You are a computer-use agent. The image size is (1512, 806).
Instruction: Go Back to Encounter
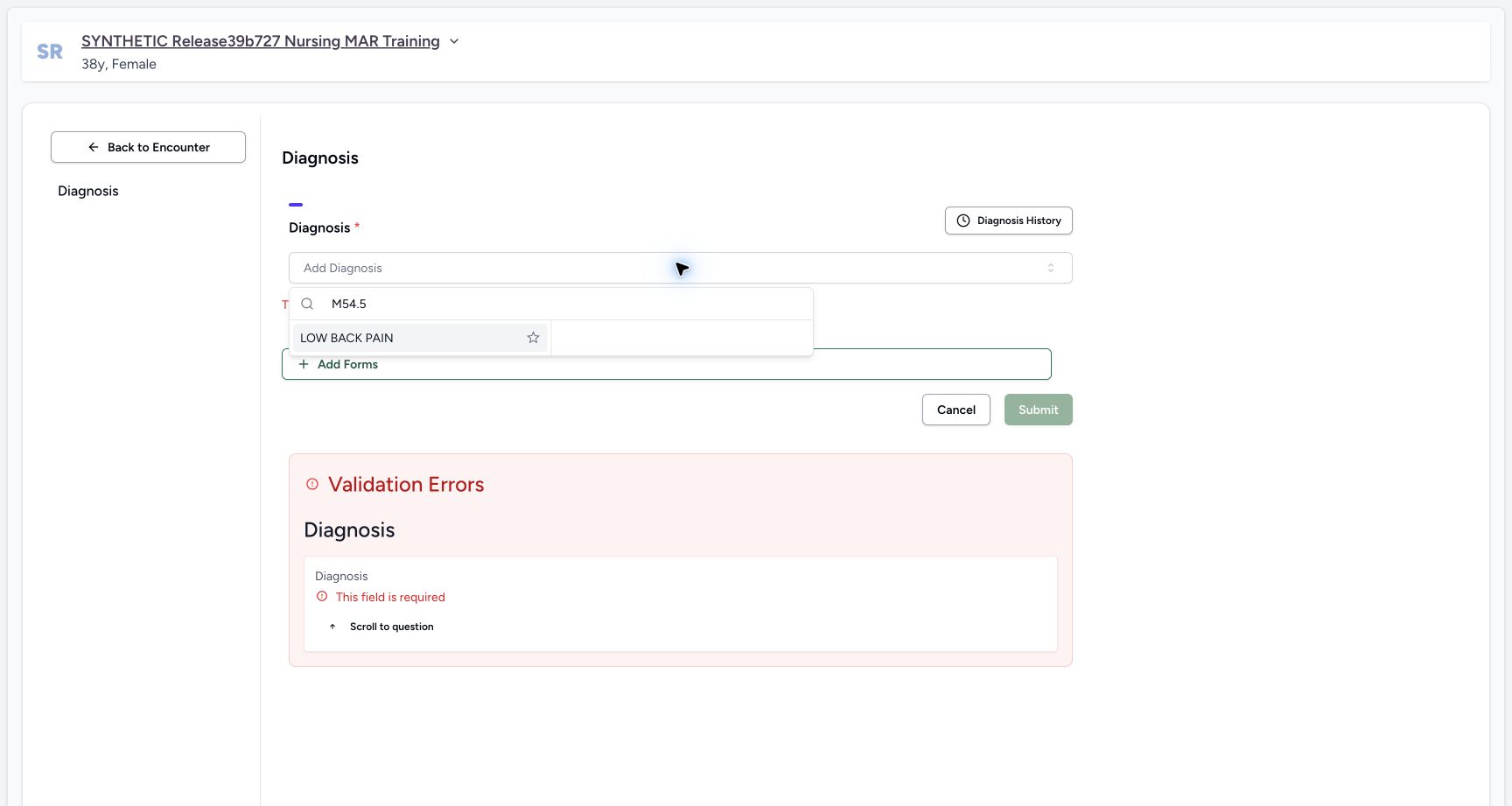click(x=148, y=147)
